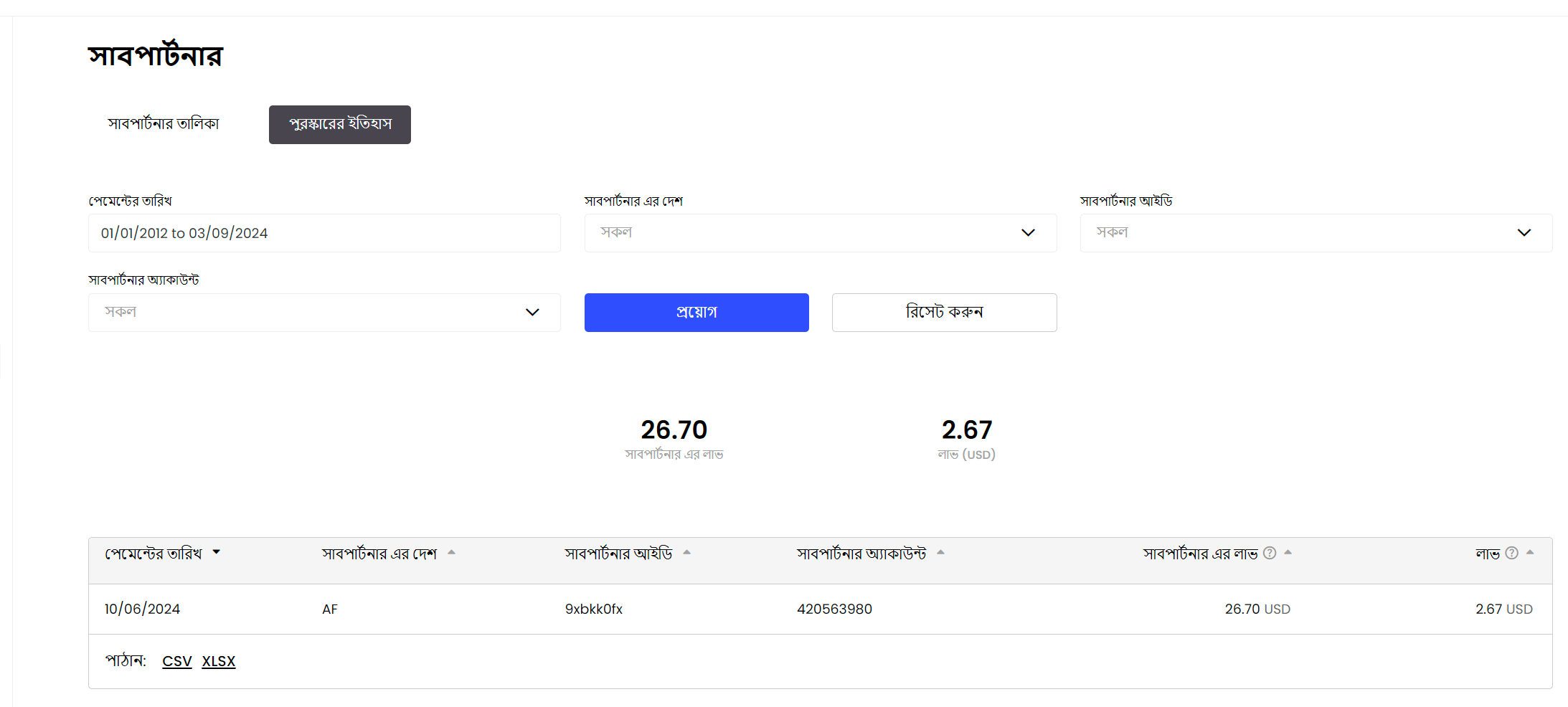Click country cell AF
Image resolution: width=1568 pixels, height=707 pixels.
coord(330,609)
